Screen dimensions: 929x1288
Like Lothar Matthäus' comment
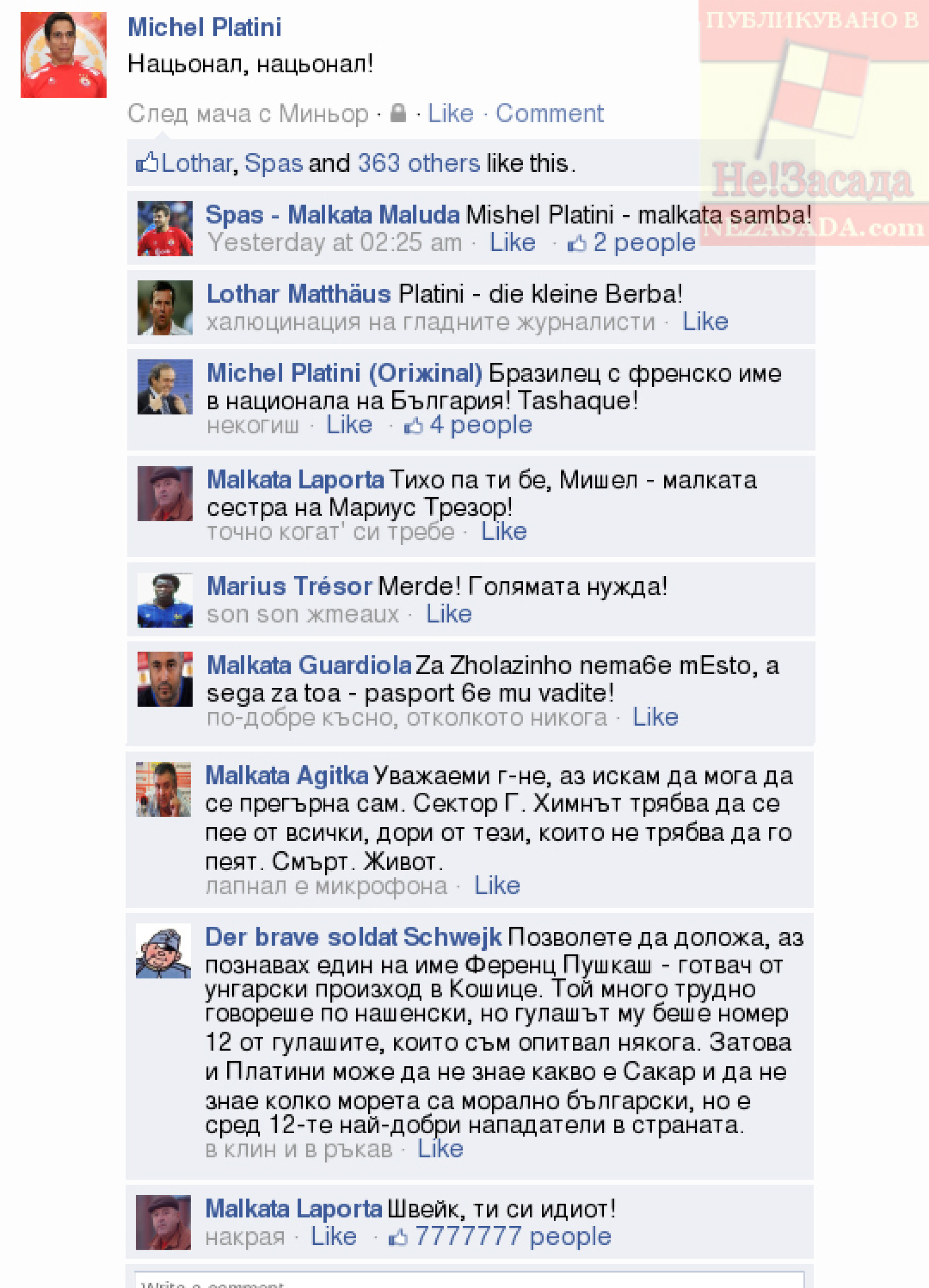(705, 322)
